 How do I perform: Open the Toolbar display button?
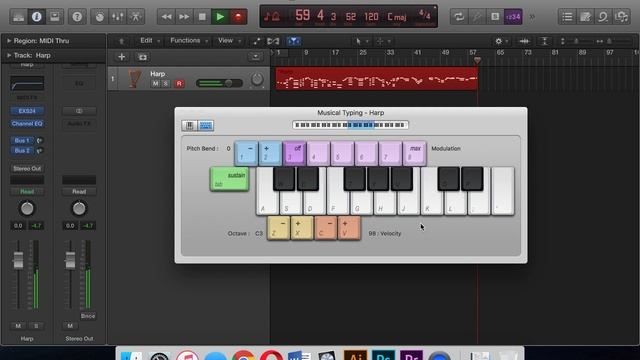tap(55, 17)
